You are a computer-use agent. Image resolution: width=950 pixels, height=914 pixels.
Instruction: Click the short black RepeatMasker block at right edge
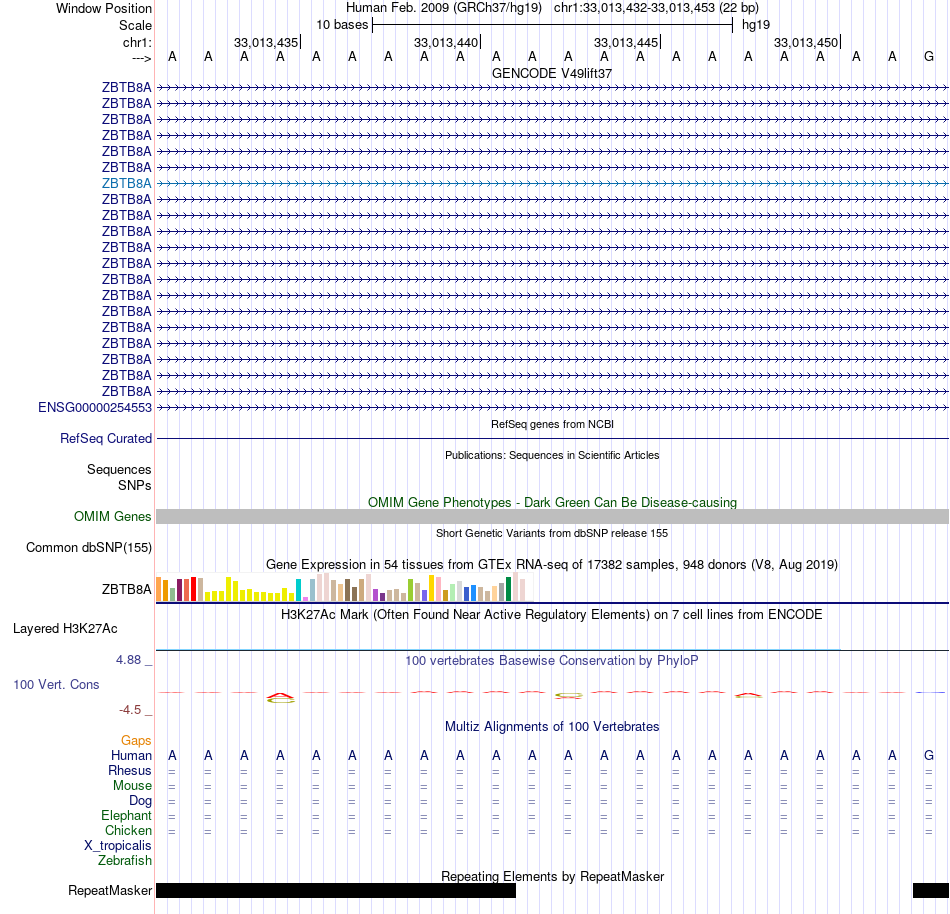931,890
